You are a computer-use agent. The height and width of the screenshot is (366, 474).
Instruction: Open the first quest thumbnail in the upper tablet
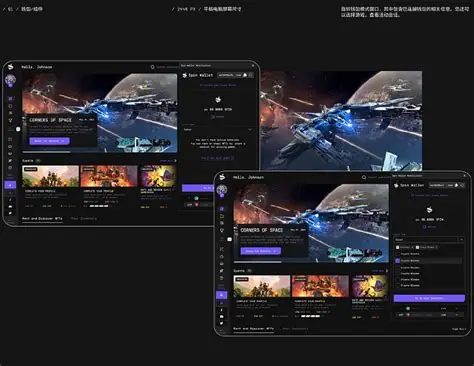[x=50, y=176]
